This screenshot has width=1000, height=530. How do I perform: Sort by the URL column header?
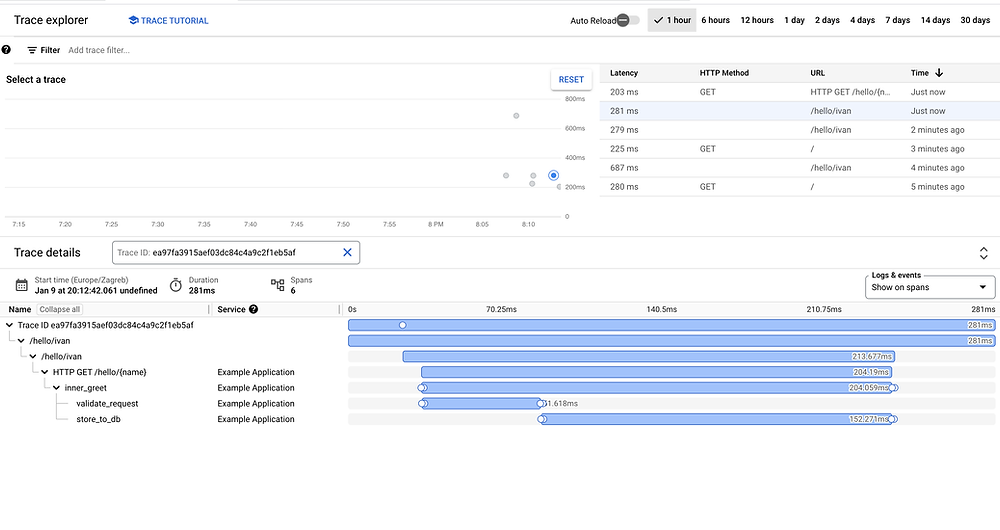(x=818, y=73)
